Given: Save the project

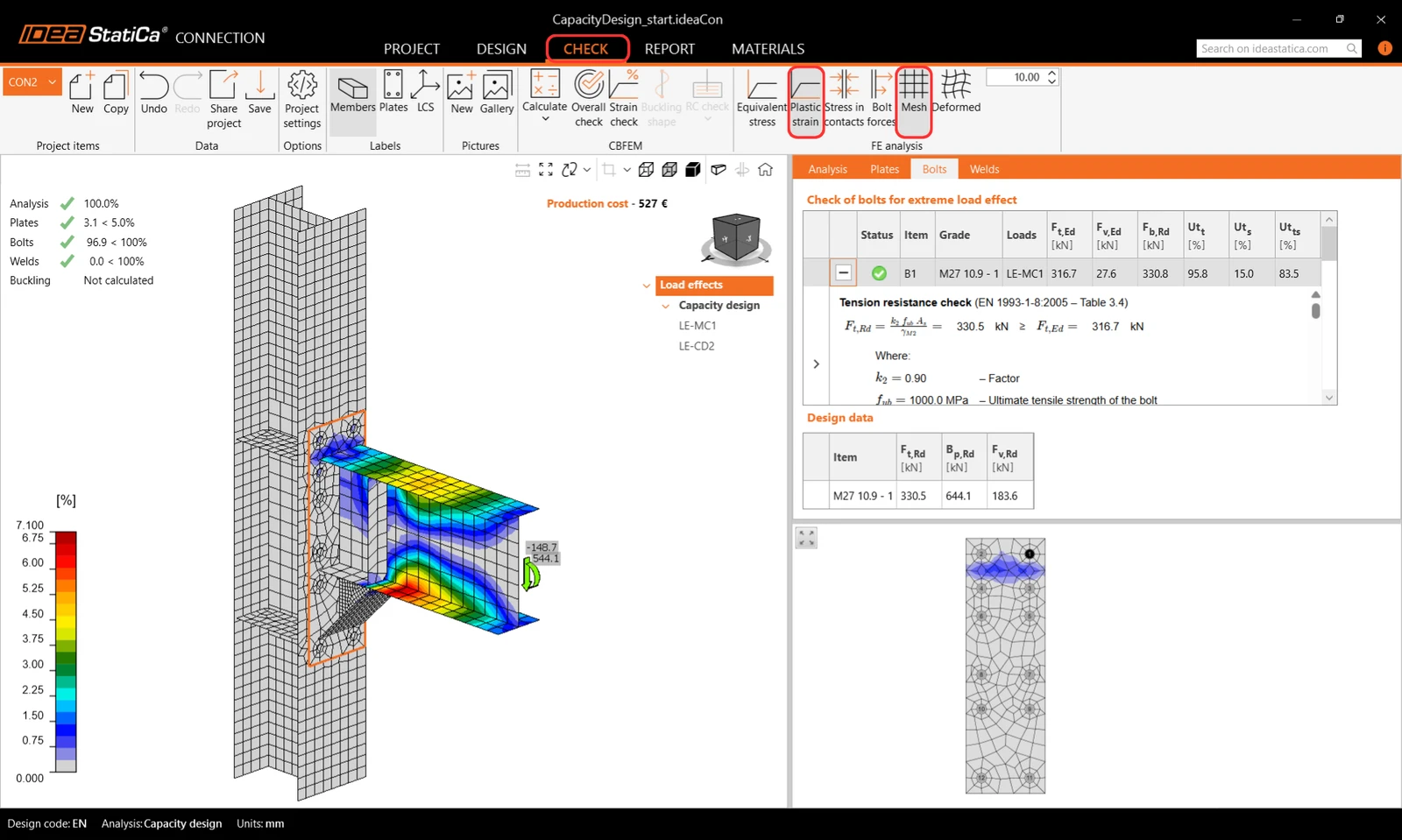Looking at the screenshot, I should tap(259, 93).
